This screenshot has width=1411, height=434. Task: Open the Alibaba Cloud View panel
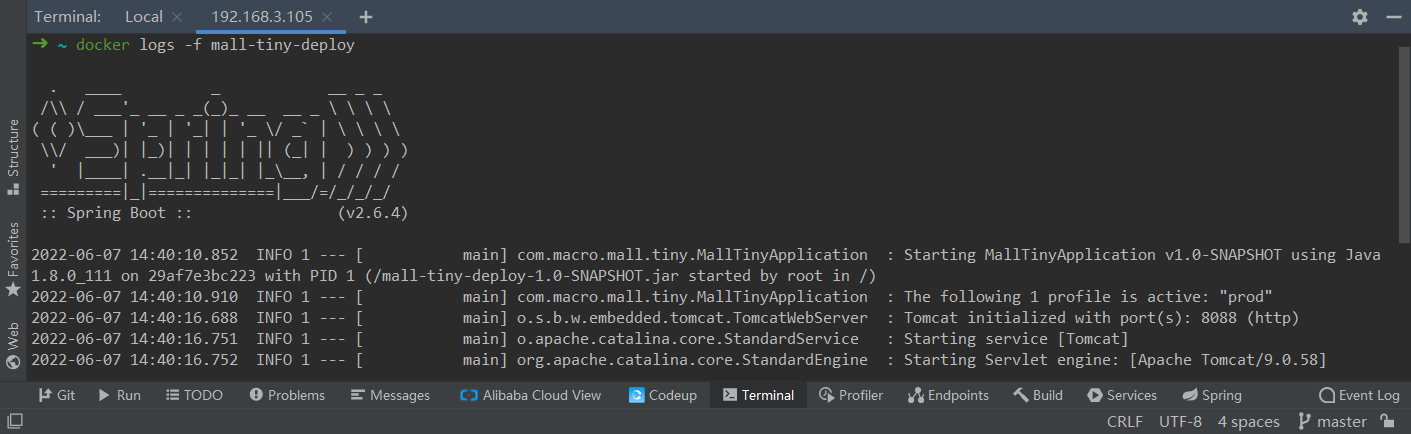tap(530, 395)
